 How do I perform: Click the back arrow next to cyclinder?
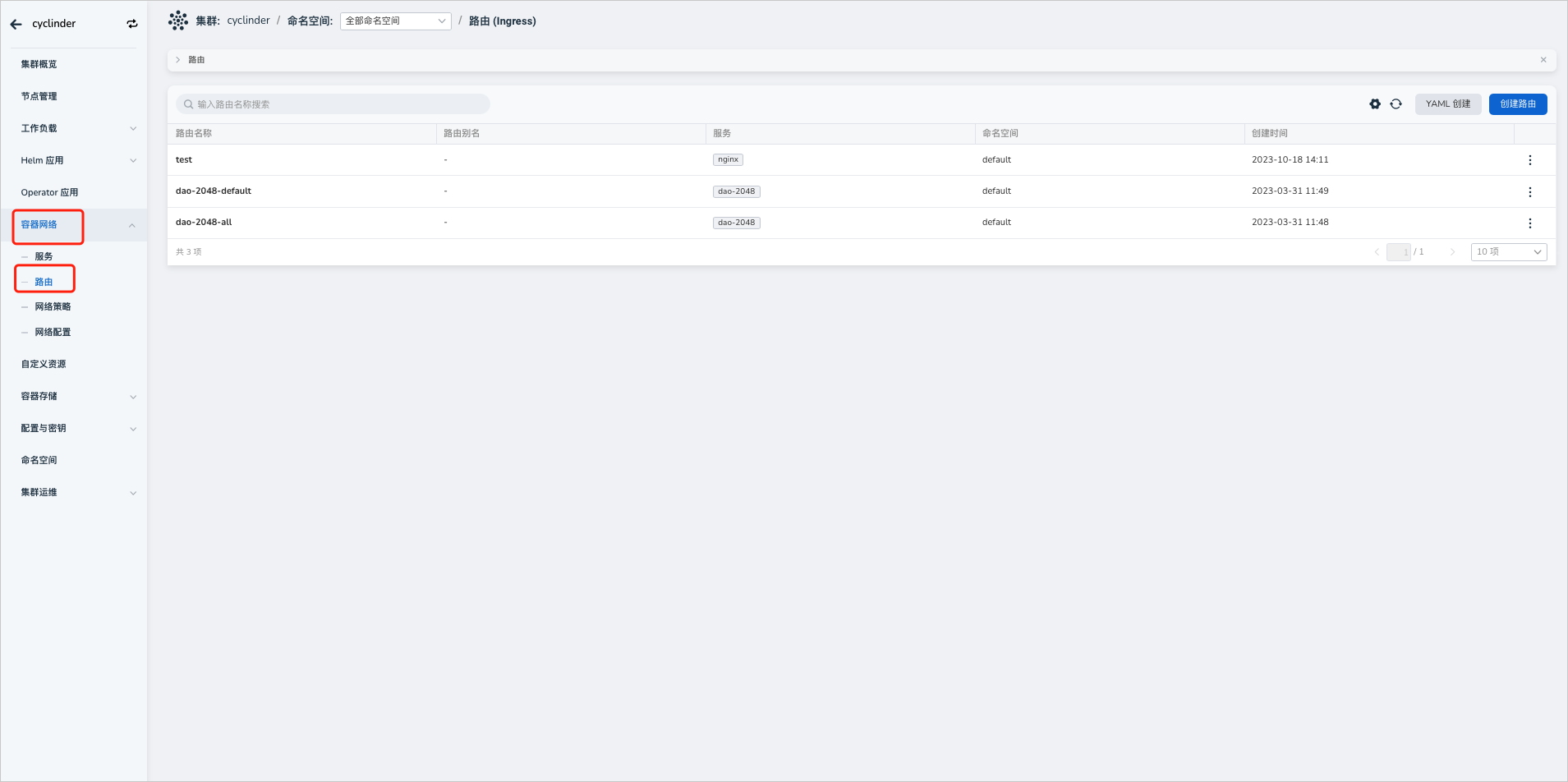16,24
